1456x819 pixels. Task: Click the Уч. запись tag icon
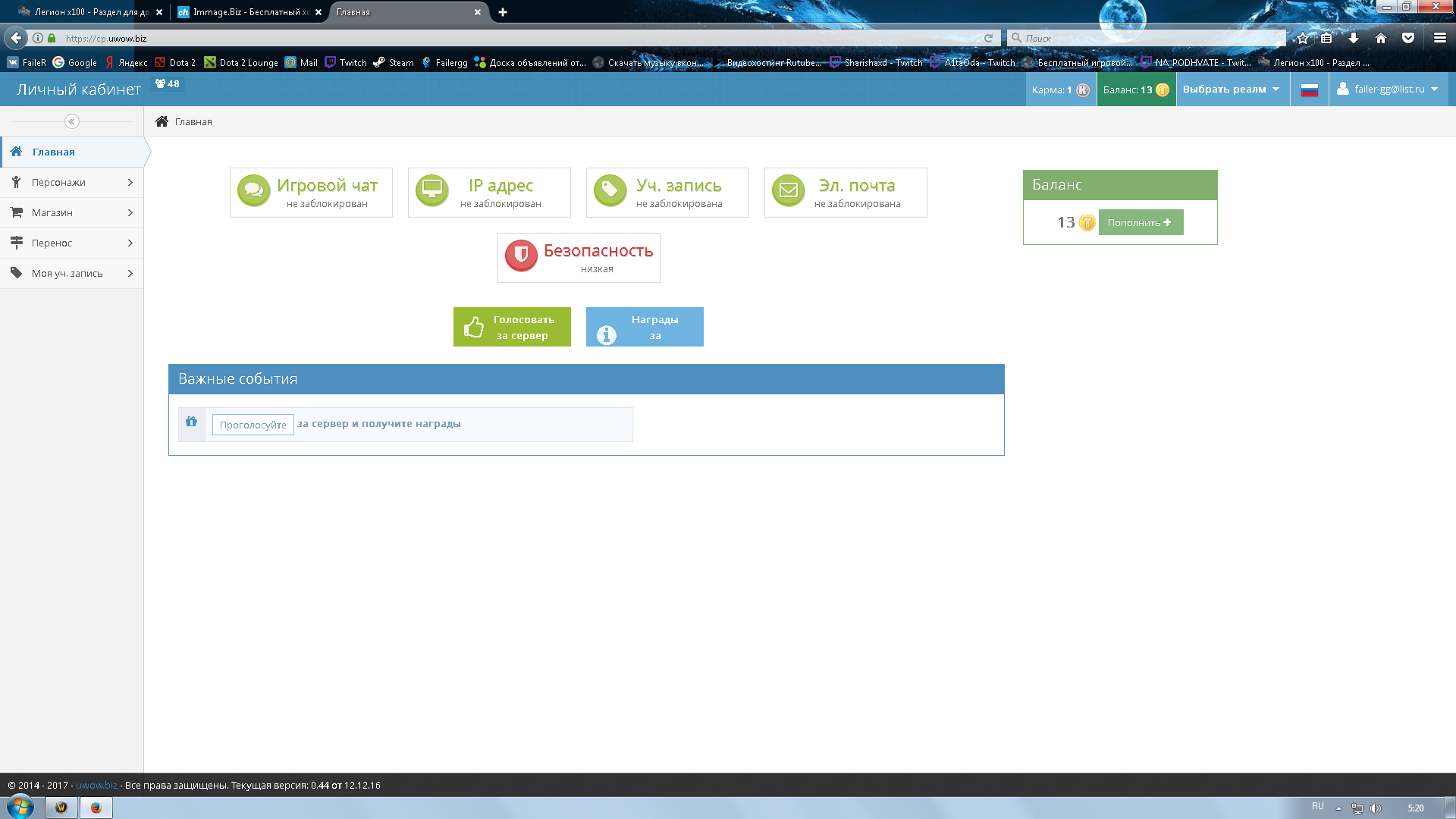(610, 190)
